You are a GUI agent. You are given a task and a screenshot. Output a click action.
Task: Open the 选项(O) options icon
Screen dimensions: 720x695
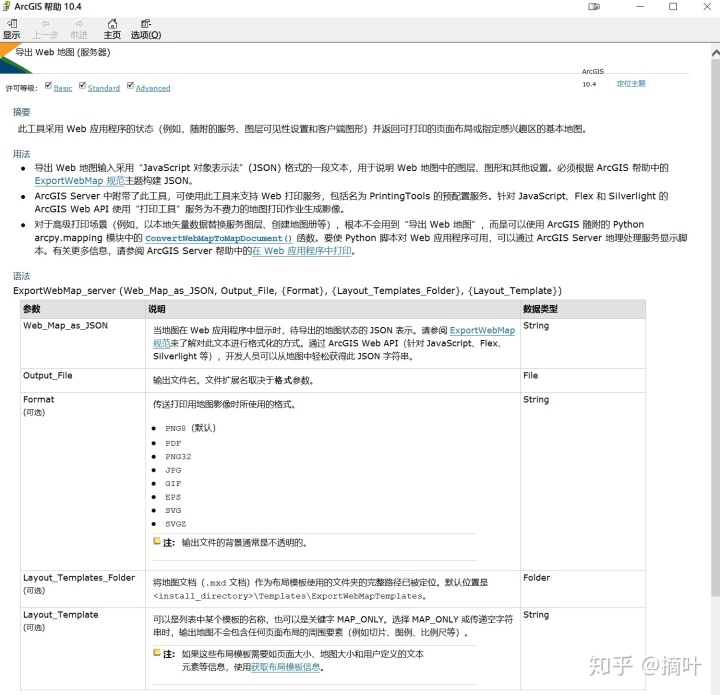click(146, 29)
